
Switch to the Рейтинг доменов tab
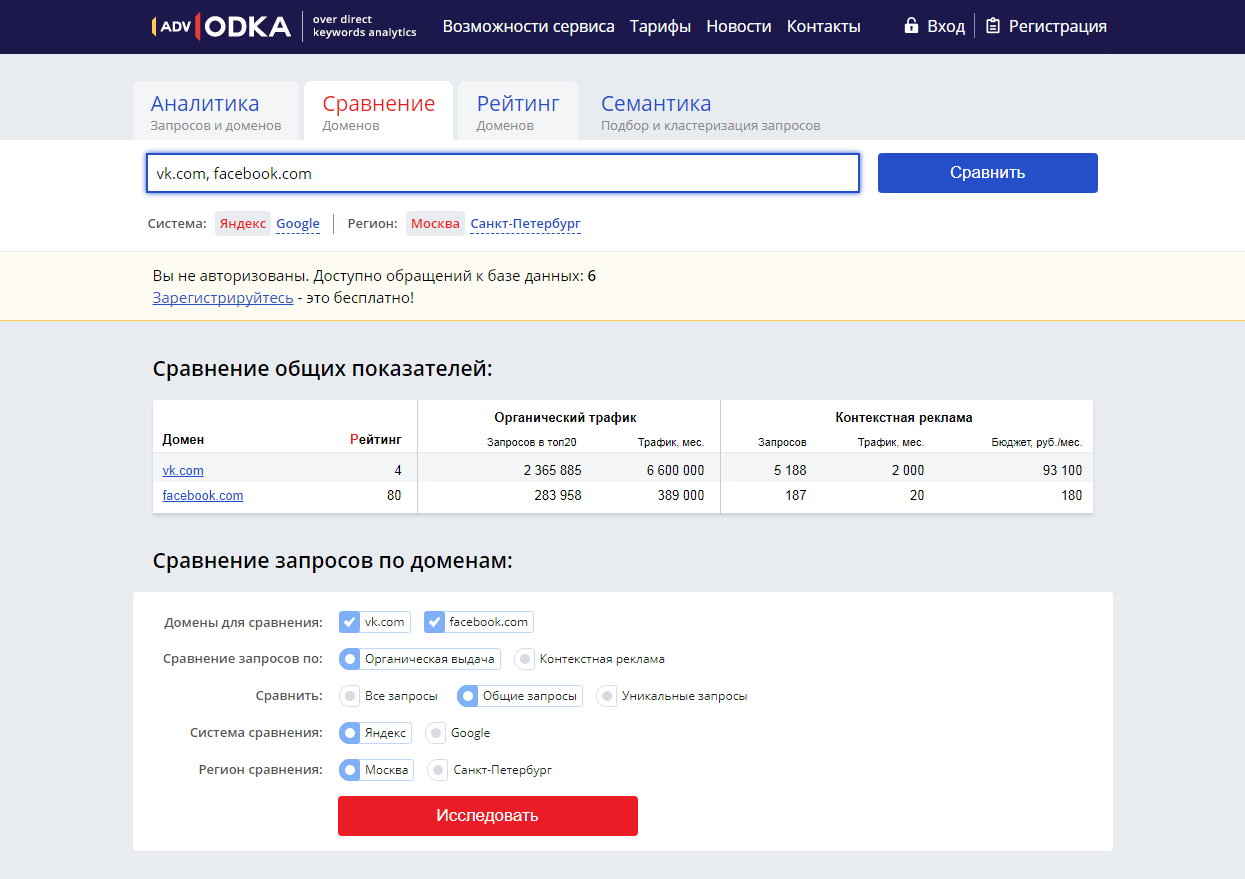tap(516, 109)
